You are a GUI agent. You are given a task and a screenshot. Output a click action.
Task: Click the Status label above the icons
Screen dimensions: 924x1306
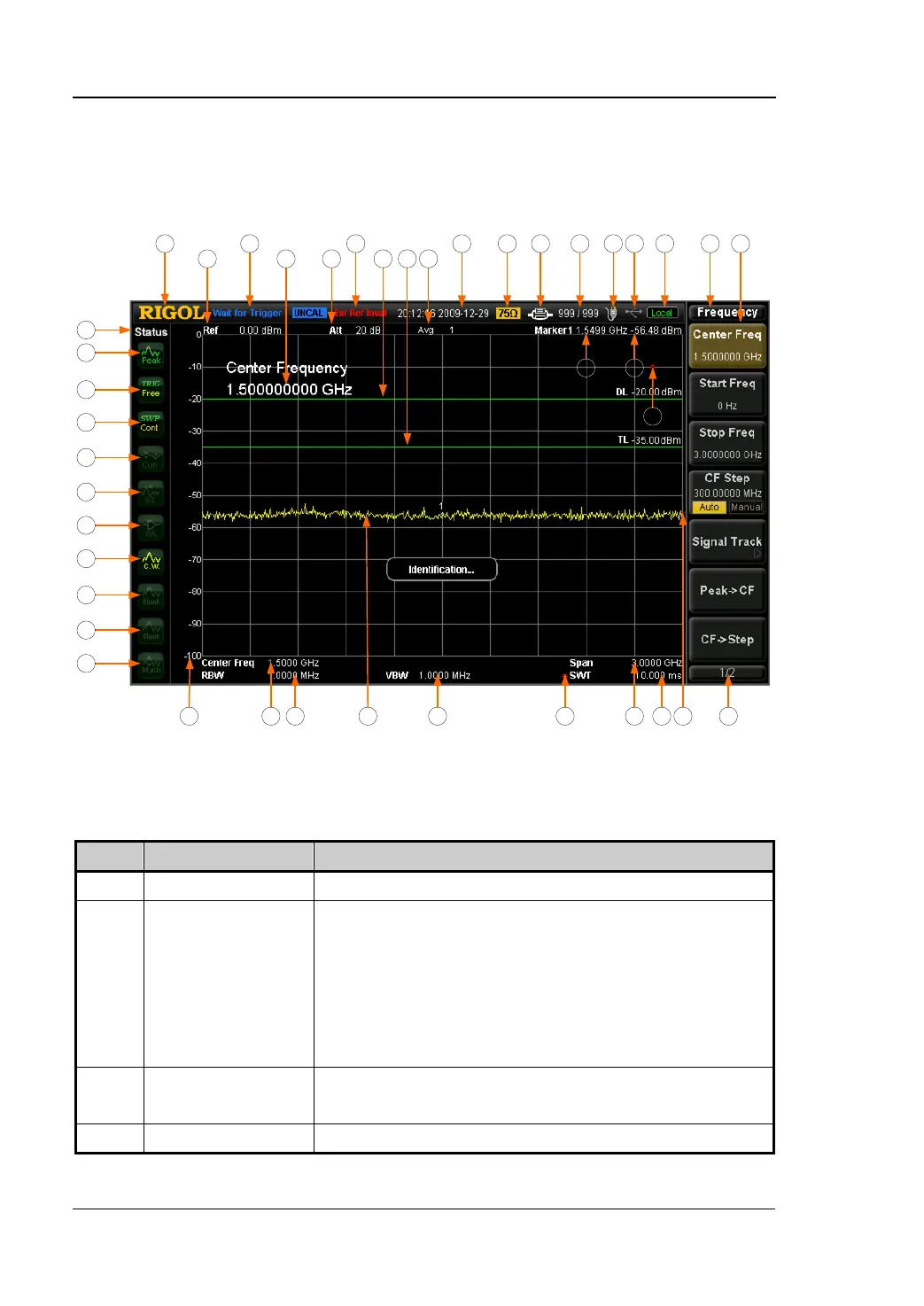(151, 332)
